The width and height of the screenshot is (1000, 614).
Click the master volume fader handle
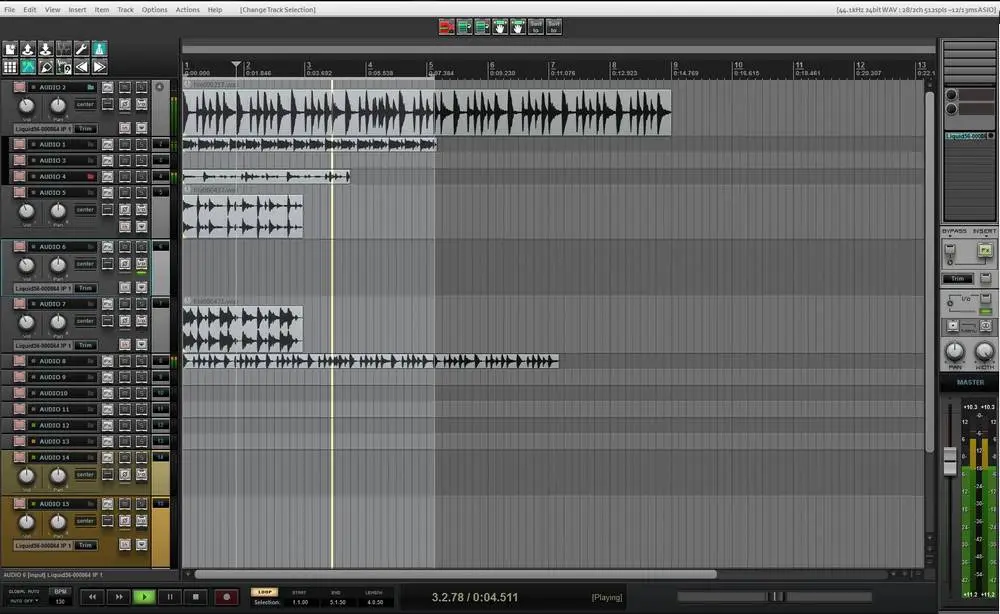click(x=950, y=461)
